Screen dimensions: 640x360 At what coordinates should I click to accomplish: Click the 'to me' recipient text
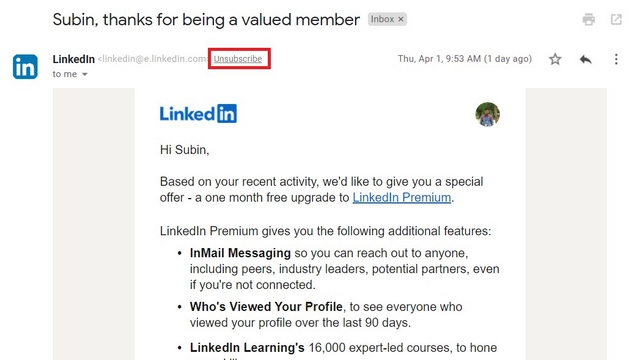(x=64, y=74)
